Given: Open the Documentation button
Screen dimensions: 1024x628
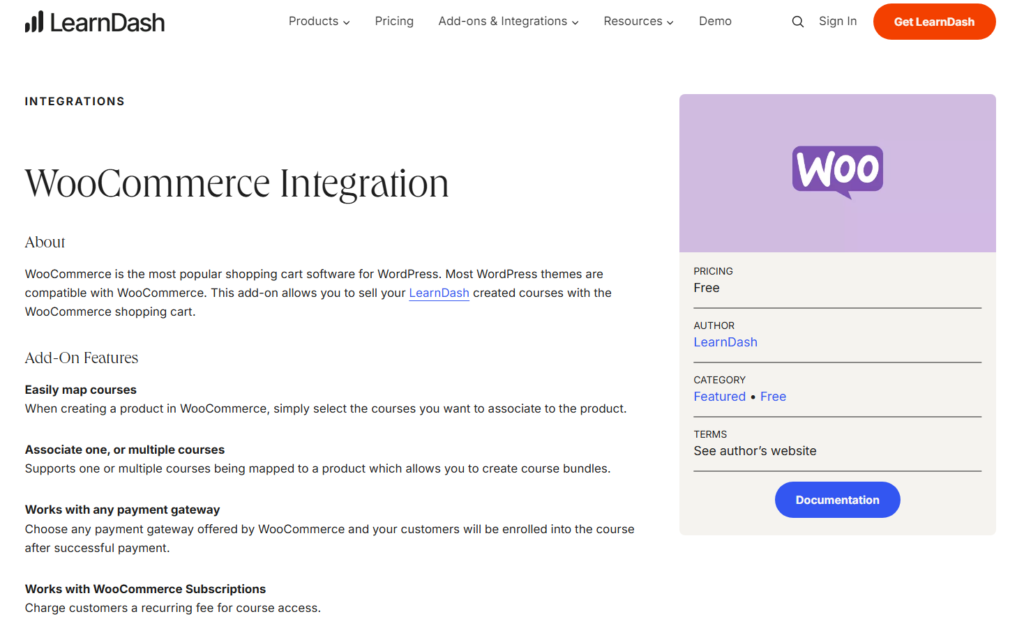Looking at the screenshot, I should [837, 500].
